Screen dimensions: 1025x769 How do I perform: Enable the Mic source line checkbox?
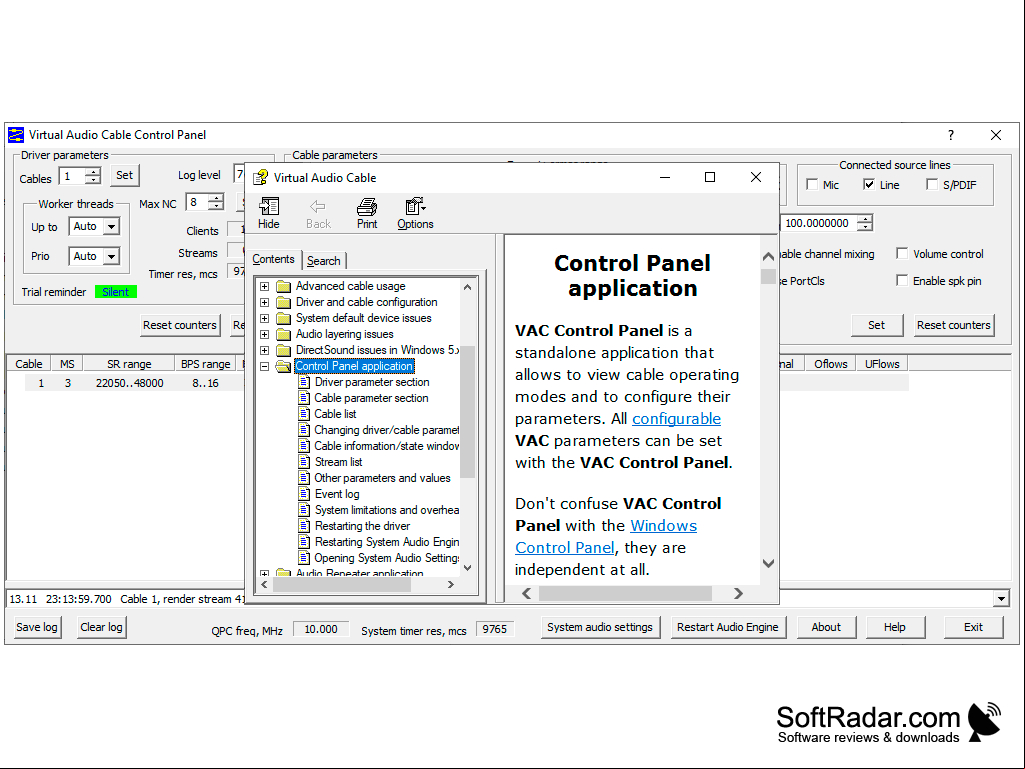click(812, 184)
